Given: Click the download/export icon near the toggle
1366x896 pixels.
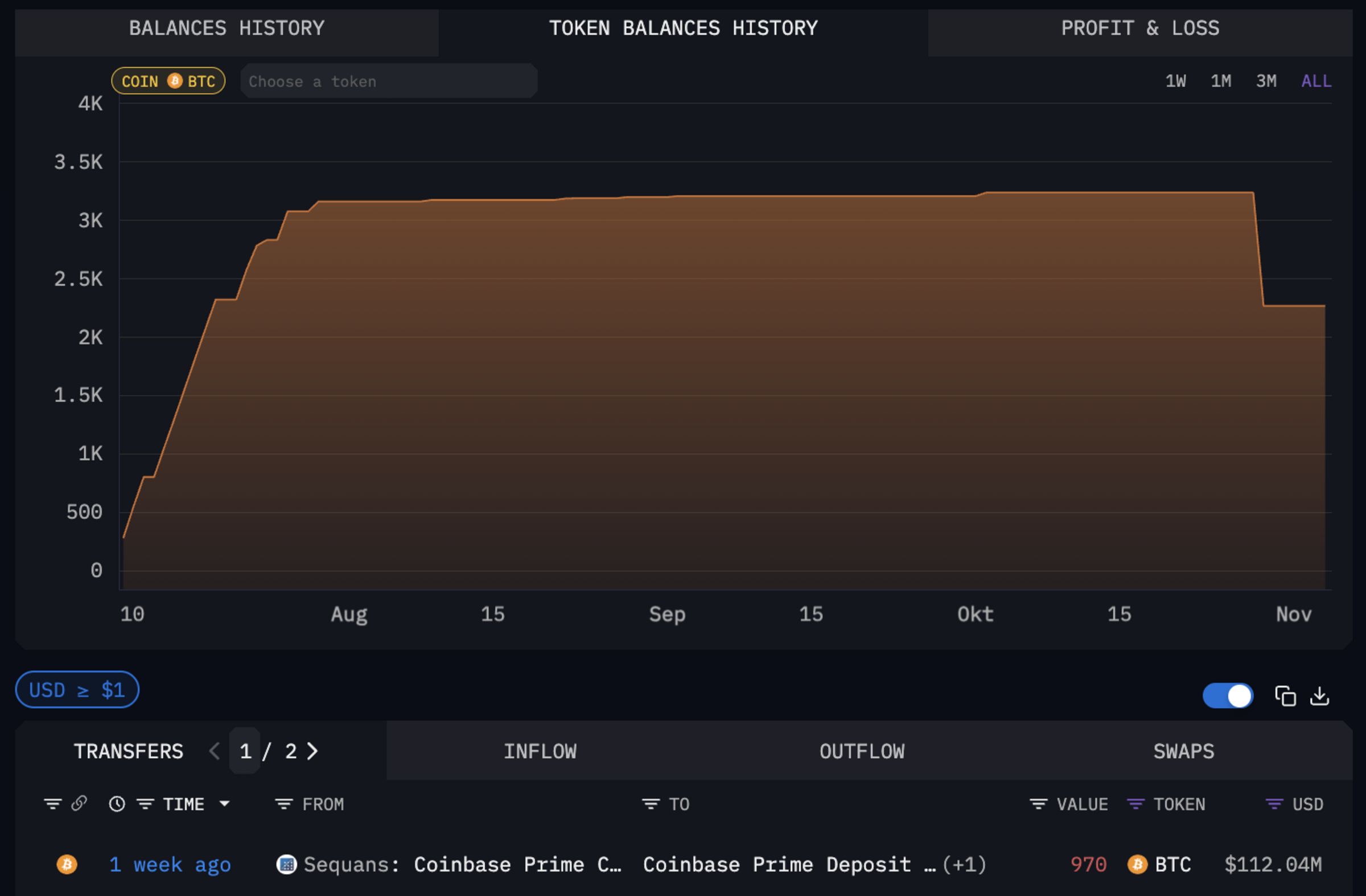Looking at the screenshot, I should 1320,696.
